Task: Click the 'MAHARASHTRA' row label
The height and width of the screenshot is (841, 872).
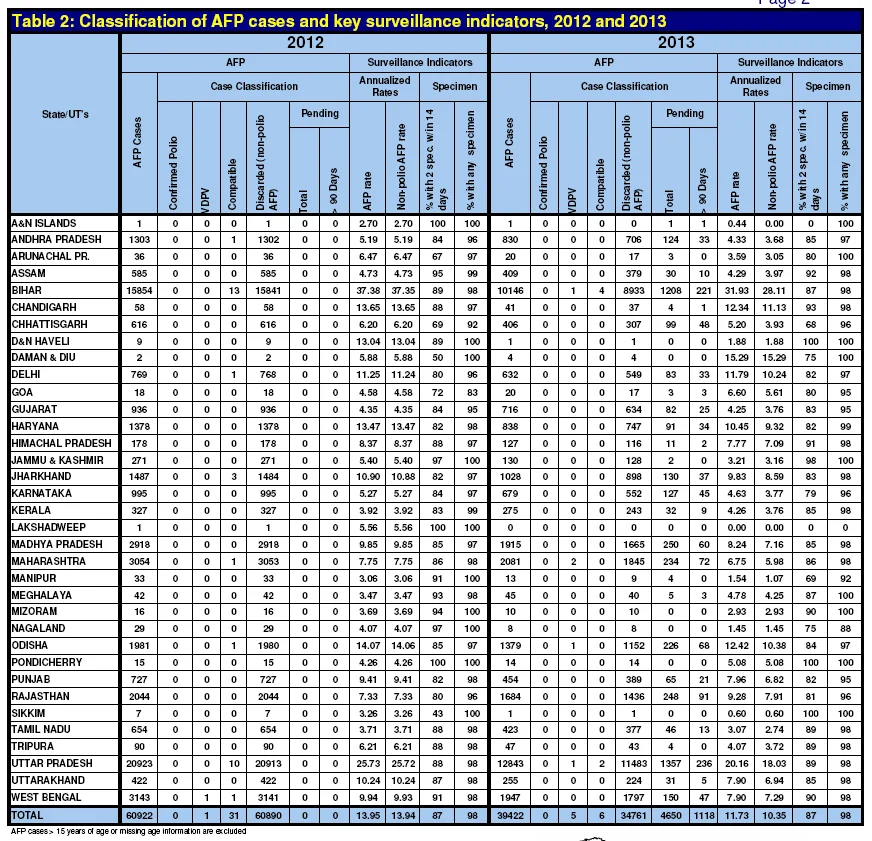Action: tap(48, 561)
